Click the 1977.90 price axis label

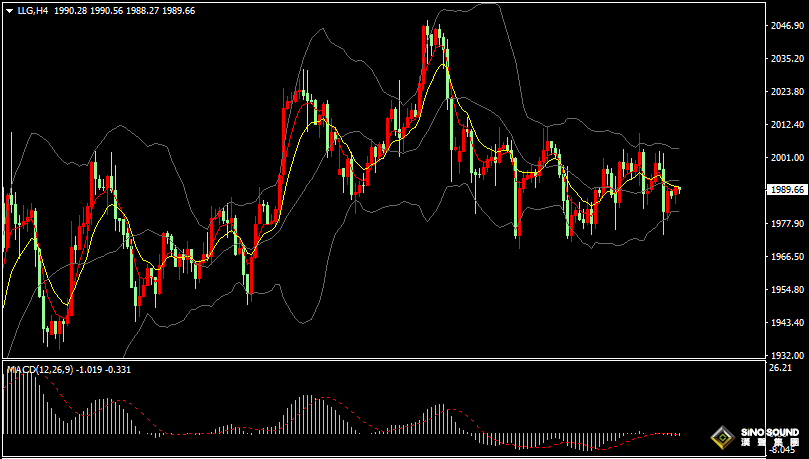tap(785, 224)
